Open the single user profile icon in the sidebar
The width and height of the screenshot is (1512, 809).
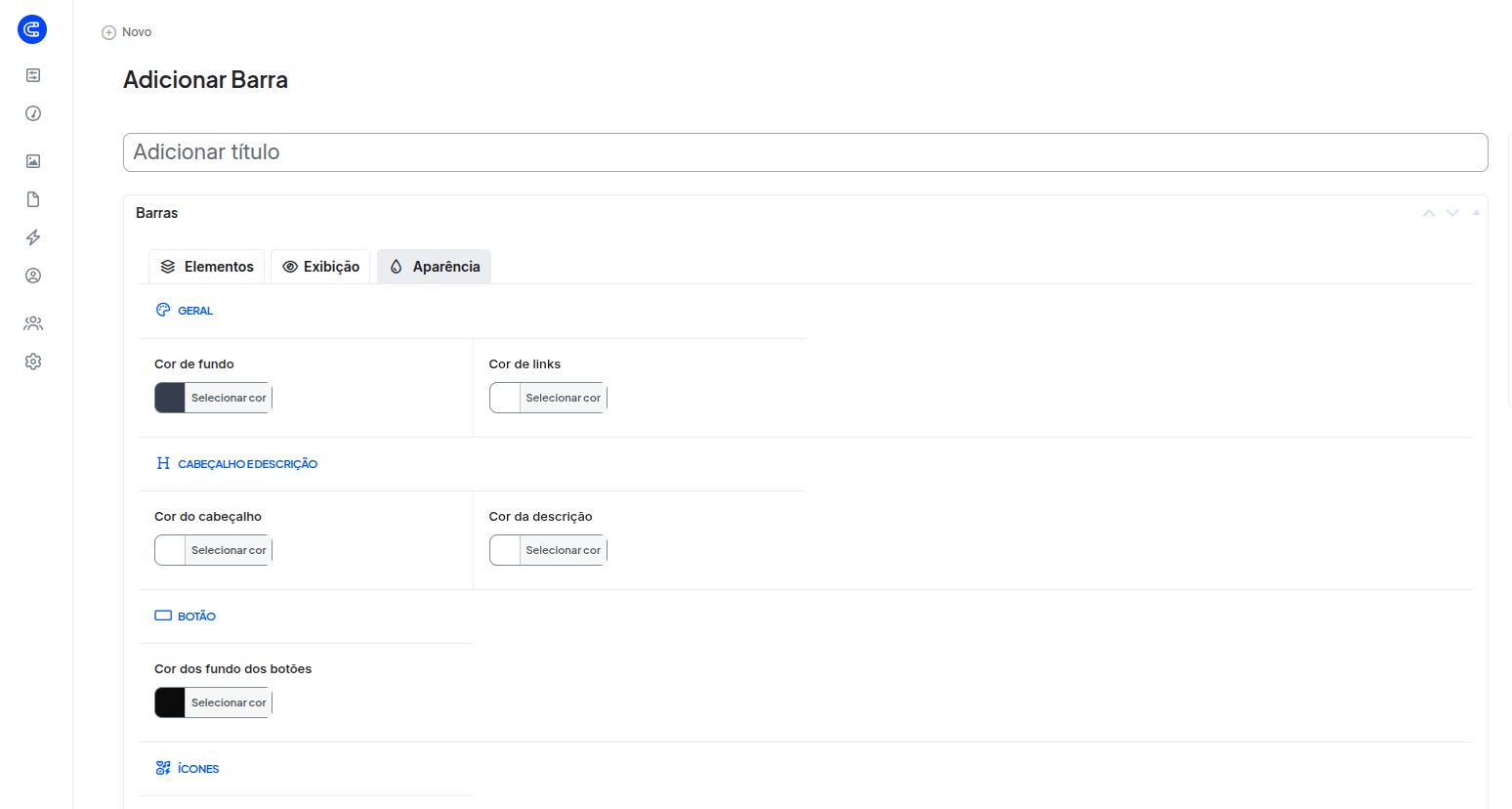click(x=33, y=276)
